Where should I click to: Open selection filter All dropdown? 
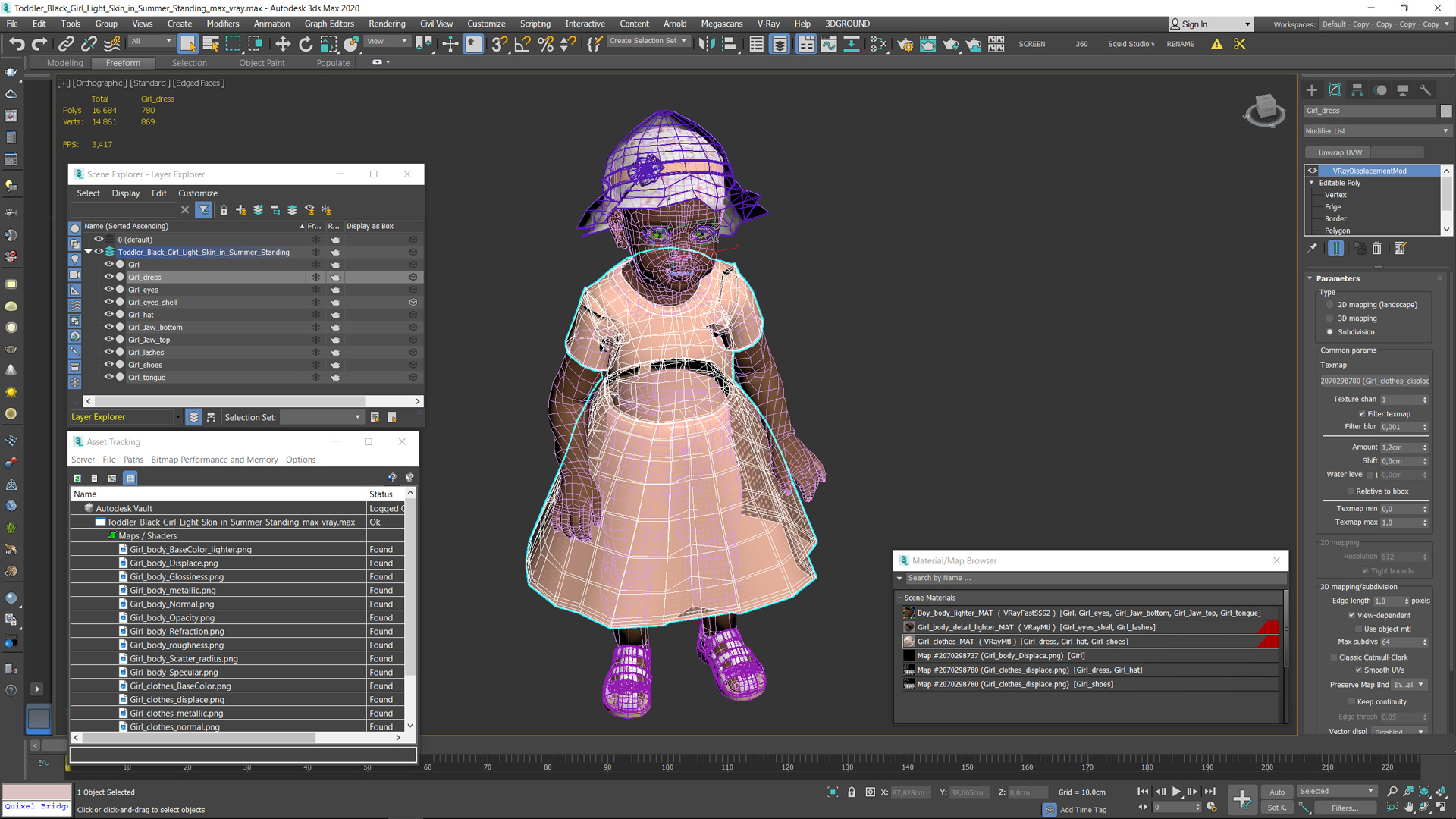(151, 42)
